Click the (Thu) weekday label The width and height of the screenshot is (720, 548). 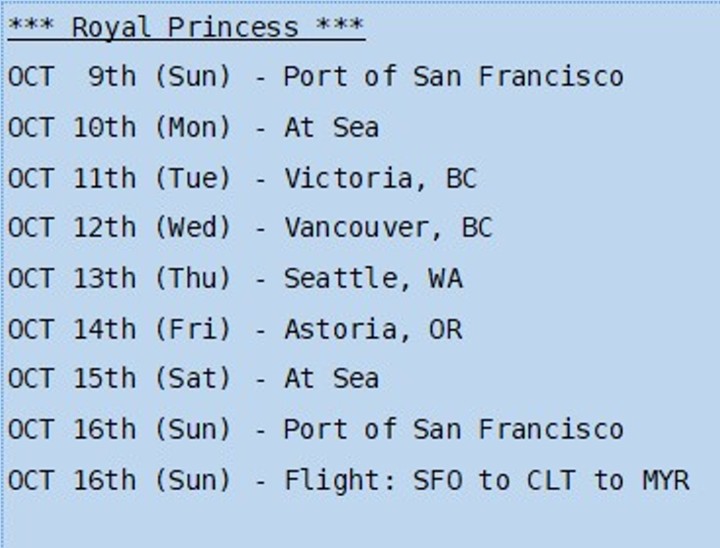coord(192,278)
